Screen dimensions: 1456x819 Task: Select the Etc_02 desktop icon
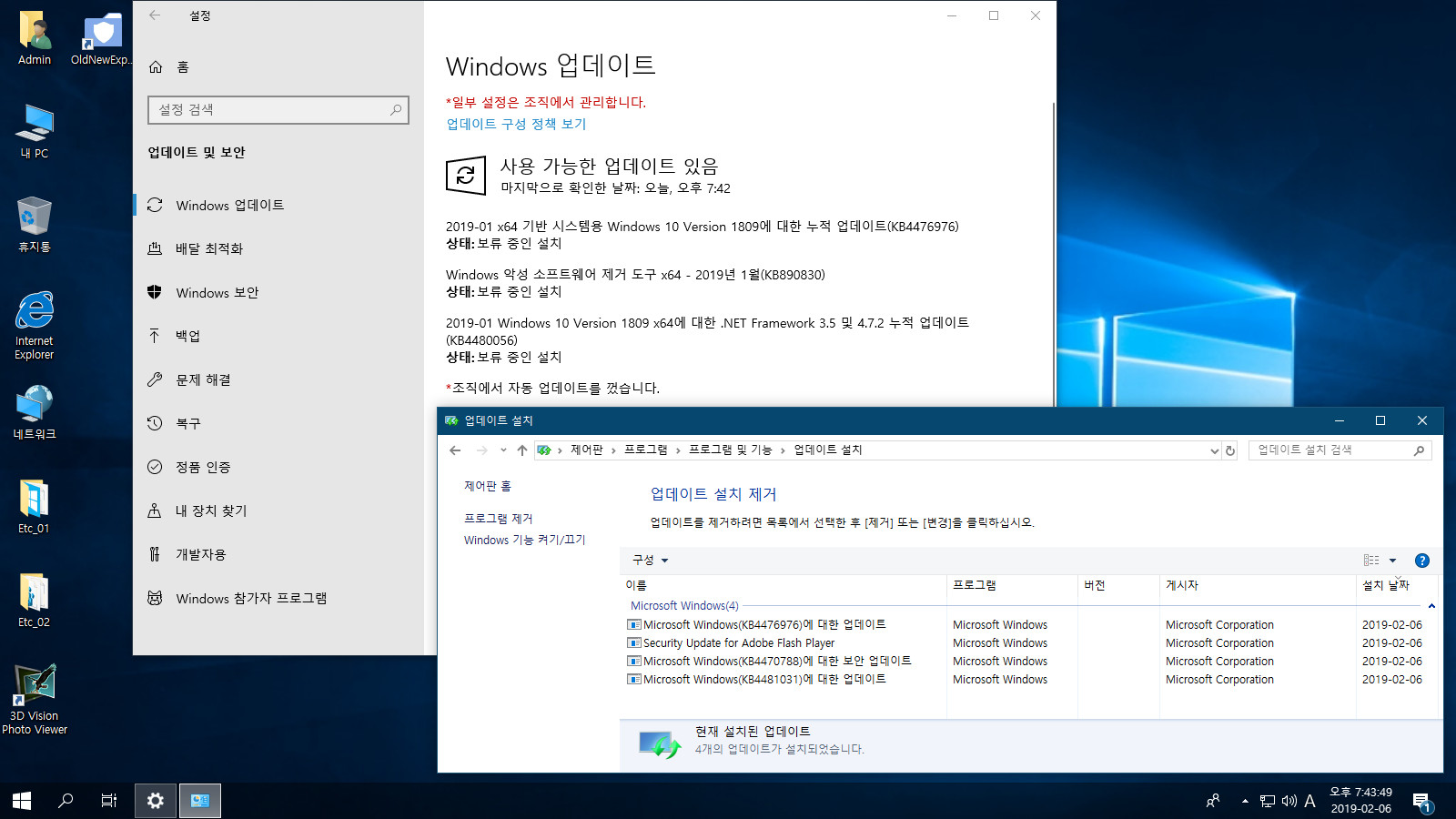(x=35, y=601)
